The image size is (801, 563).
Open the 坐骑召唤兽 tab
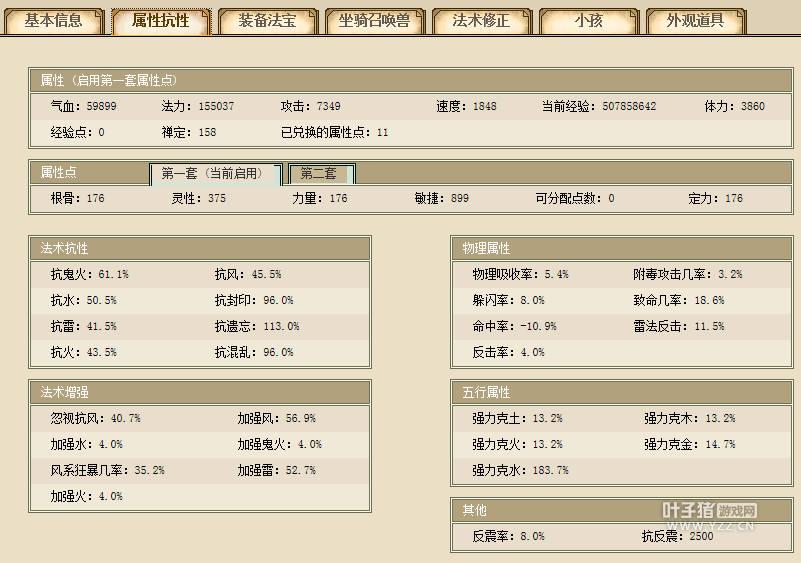pyautogui.click(x=374, y=21)
